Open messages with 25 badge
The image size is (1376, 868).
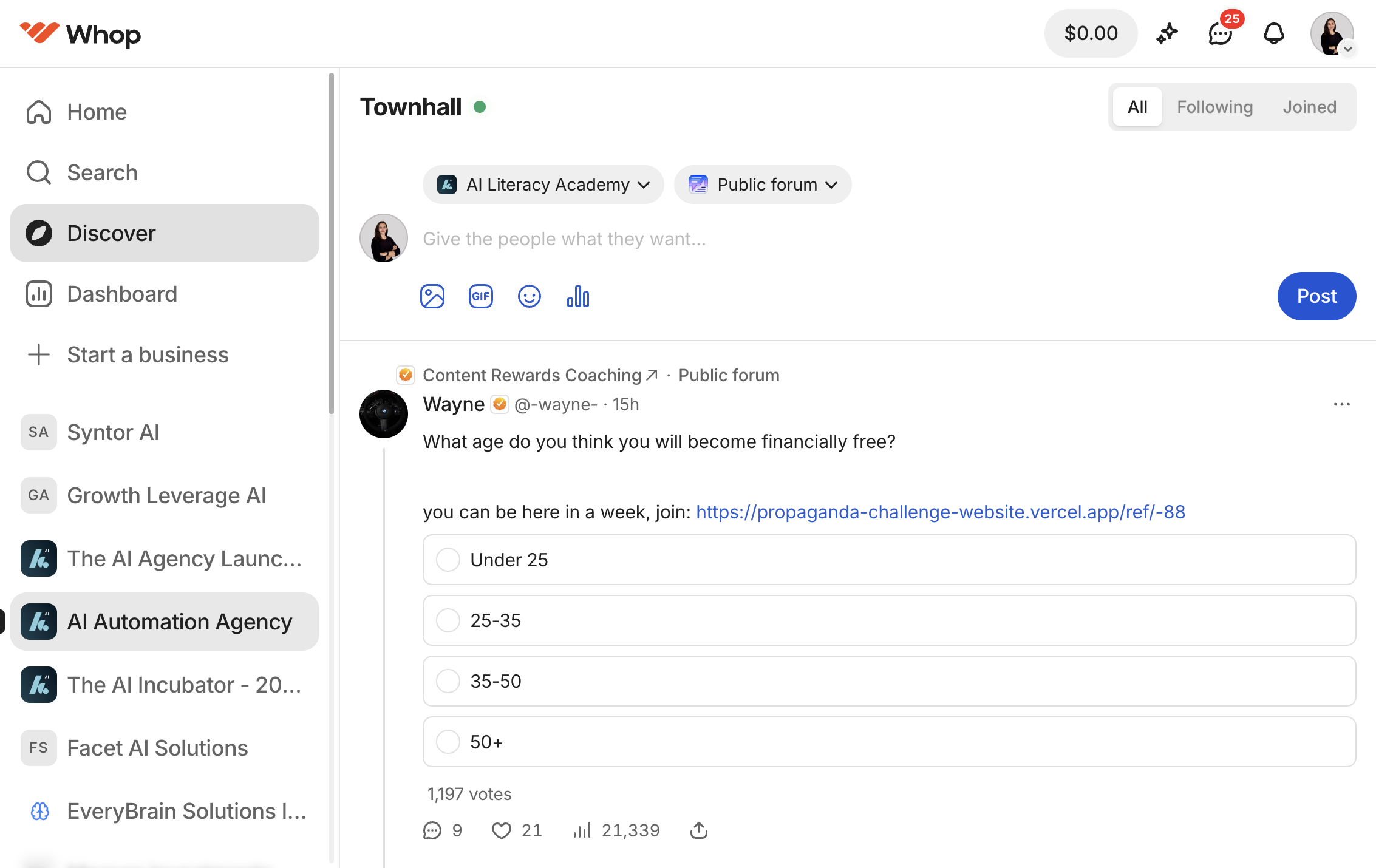(x=1221, y=33)
